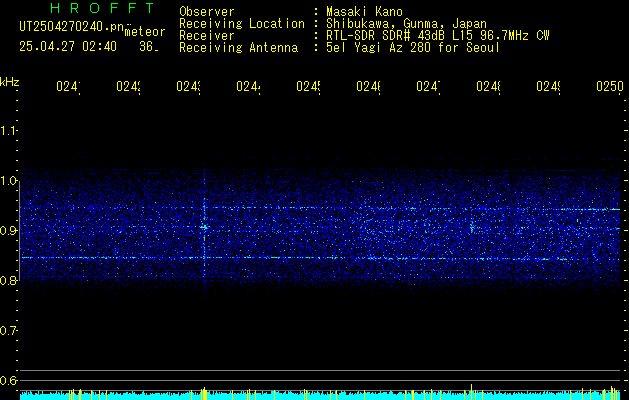
Task: Click the 0244 time marker
Action: click(248, 87)
